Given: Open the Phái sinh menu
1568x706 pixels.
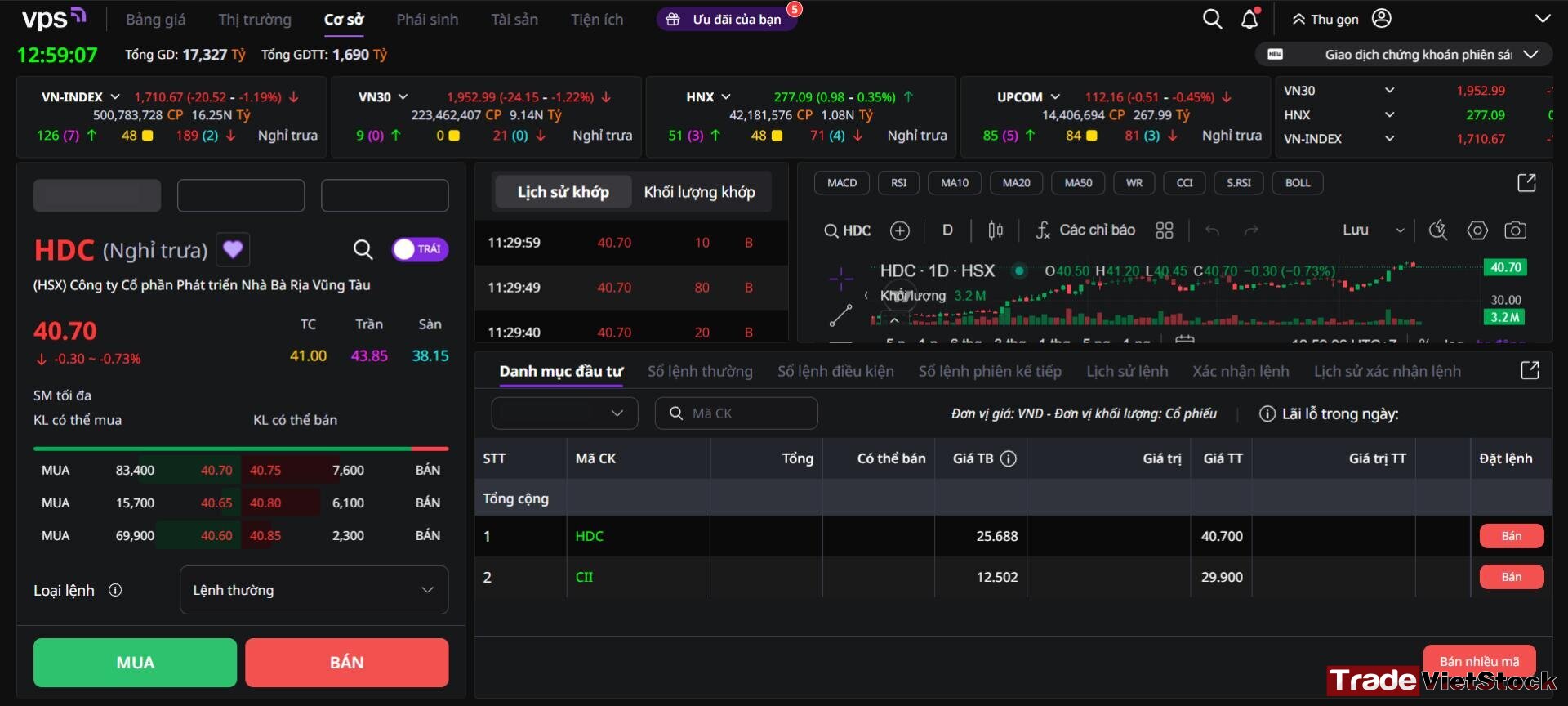Looking at the screenshot, I should pyautogui.click(x=427, y=19).
